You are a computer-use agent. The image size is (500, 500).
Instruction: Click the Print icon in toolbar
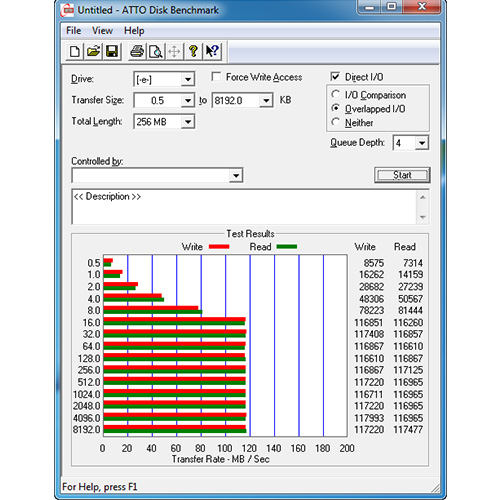click(x=137, y=52)
